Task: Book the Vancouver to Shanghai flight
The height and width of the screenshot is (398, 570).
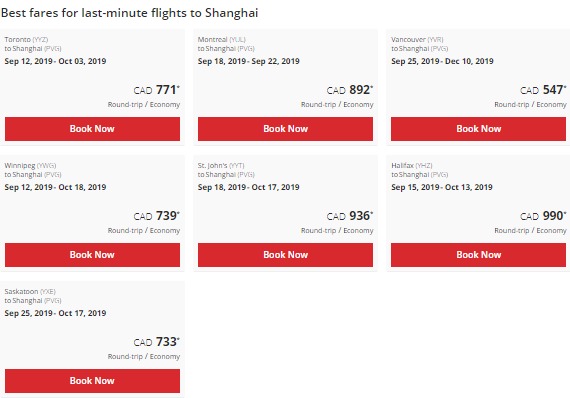Action: tap(478, 129)
